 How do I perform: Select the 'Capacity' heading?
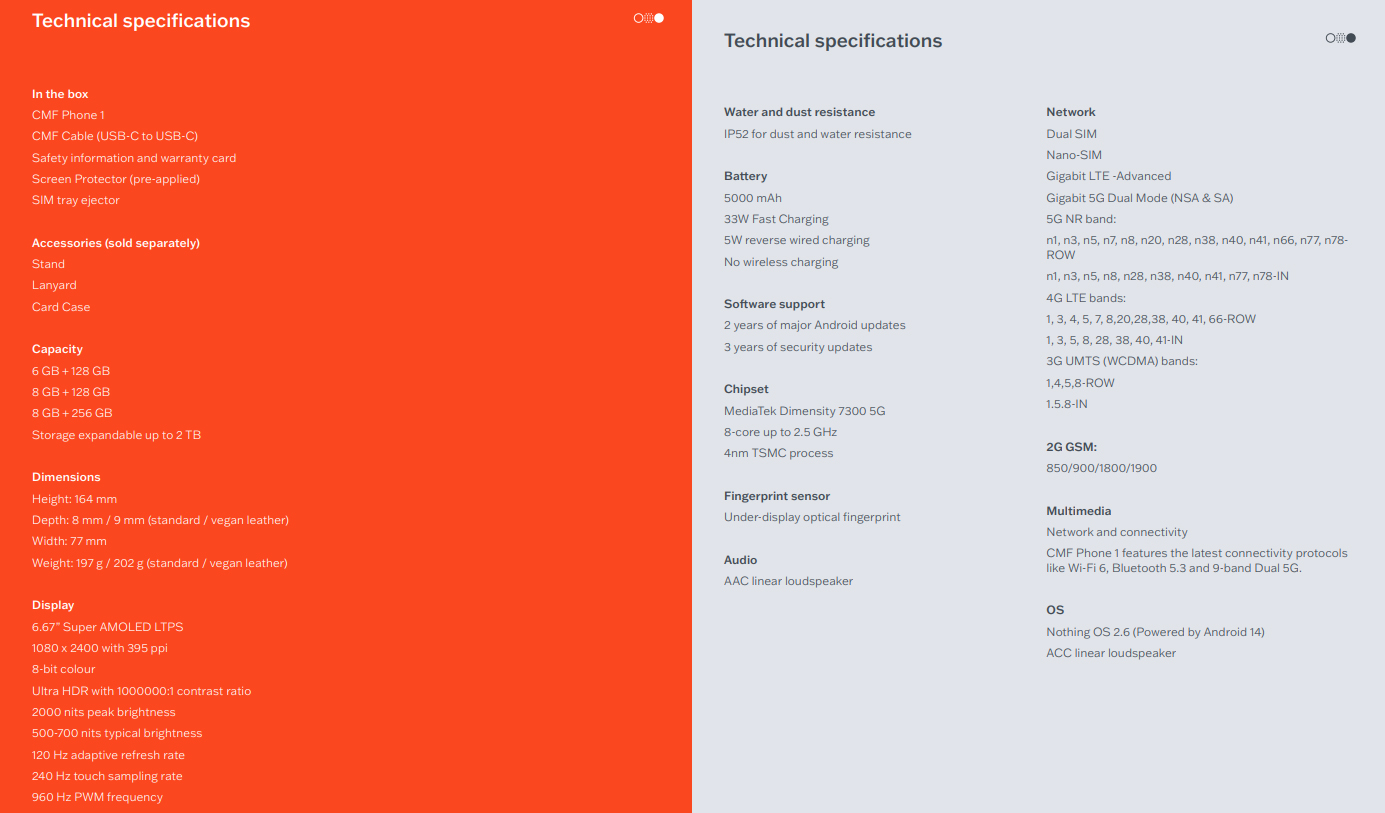57,349
